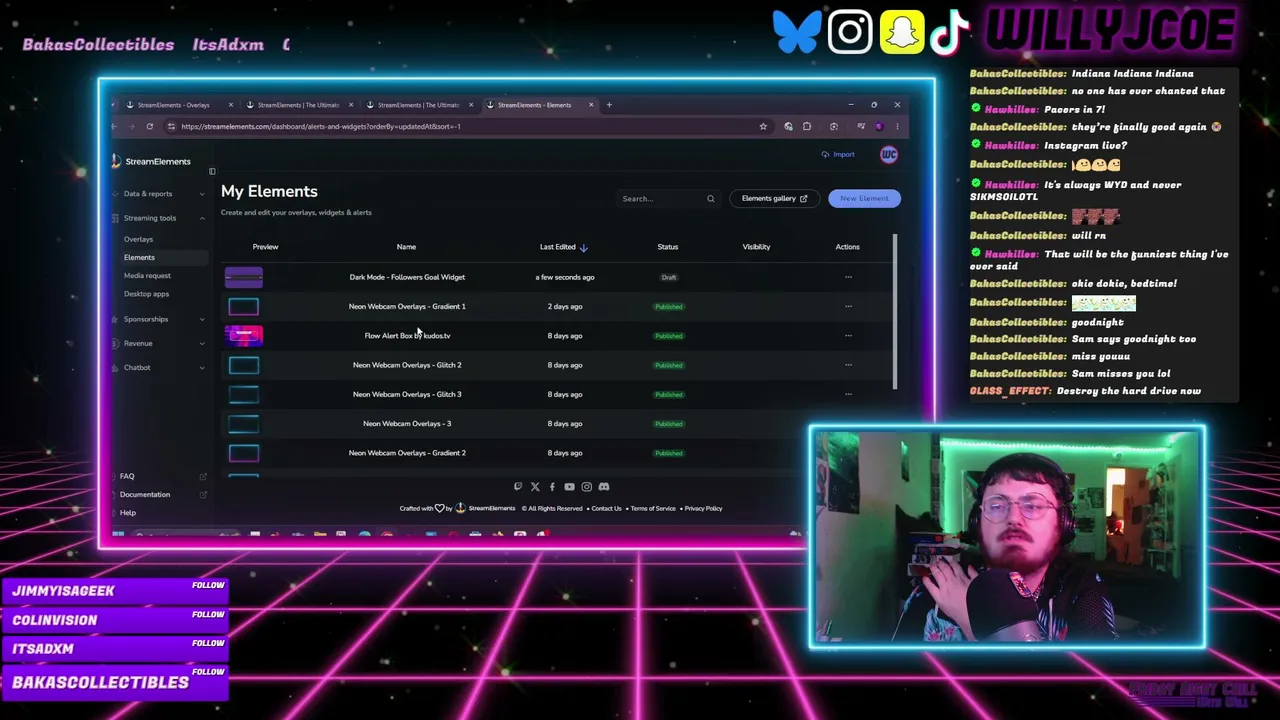Open Media request in the sidebar
The image size is (1280, 720).
point(147,276)
